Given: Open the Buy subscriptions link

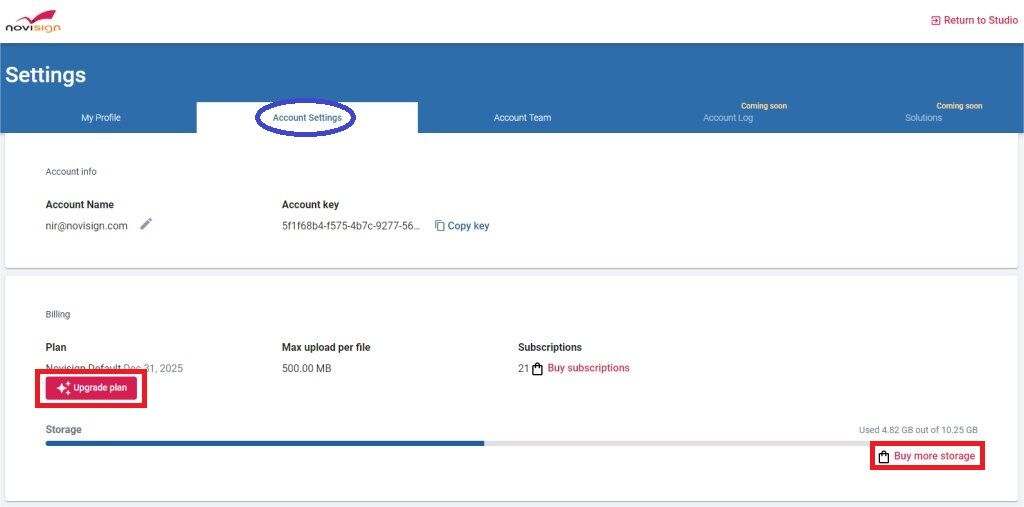Looking at the screenshot, I should [588, 368].
